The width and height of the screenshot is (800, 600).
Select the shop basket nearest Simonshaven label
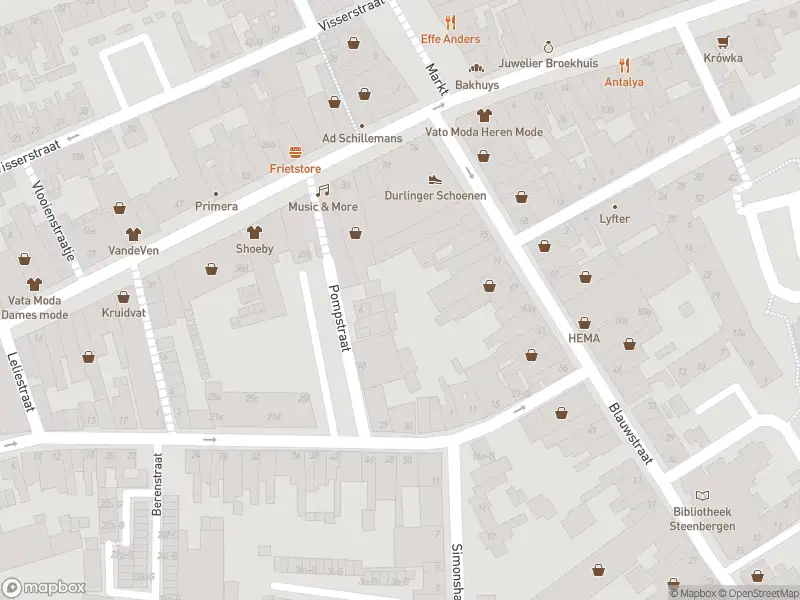(x=598, y=569)
